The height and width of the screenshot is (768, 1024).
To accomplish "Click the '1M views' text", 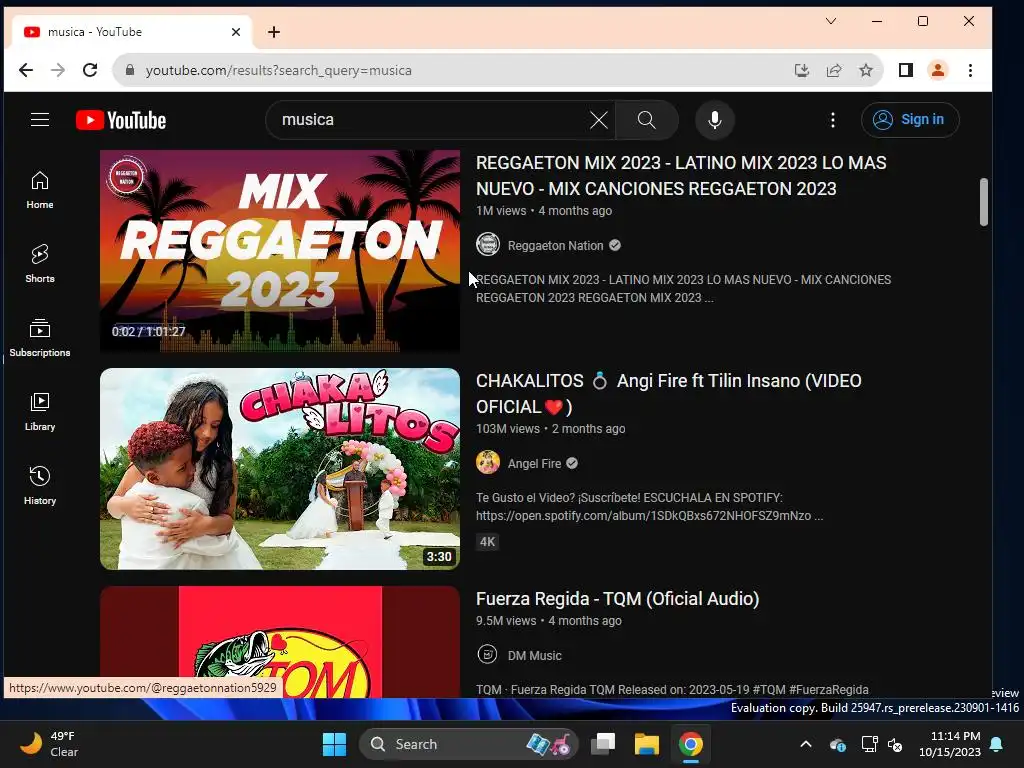I will click(501, 210).
